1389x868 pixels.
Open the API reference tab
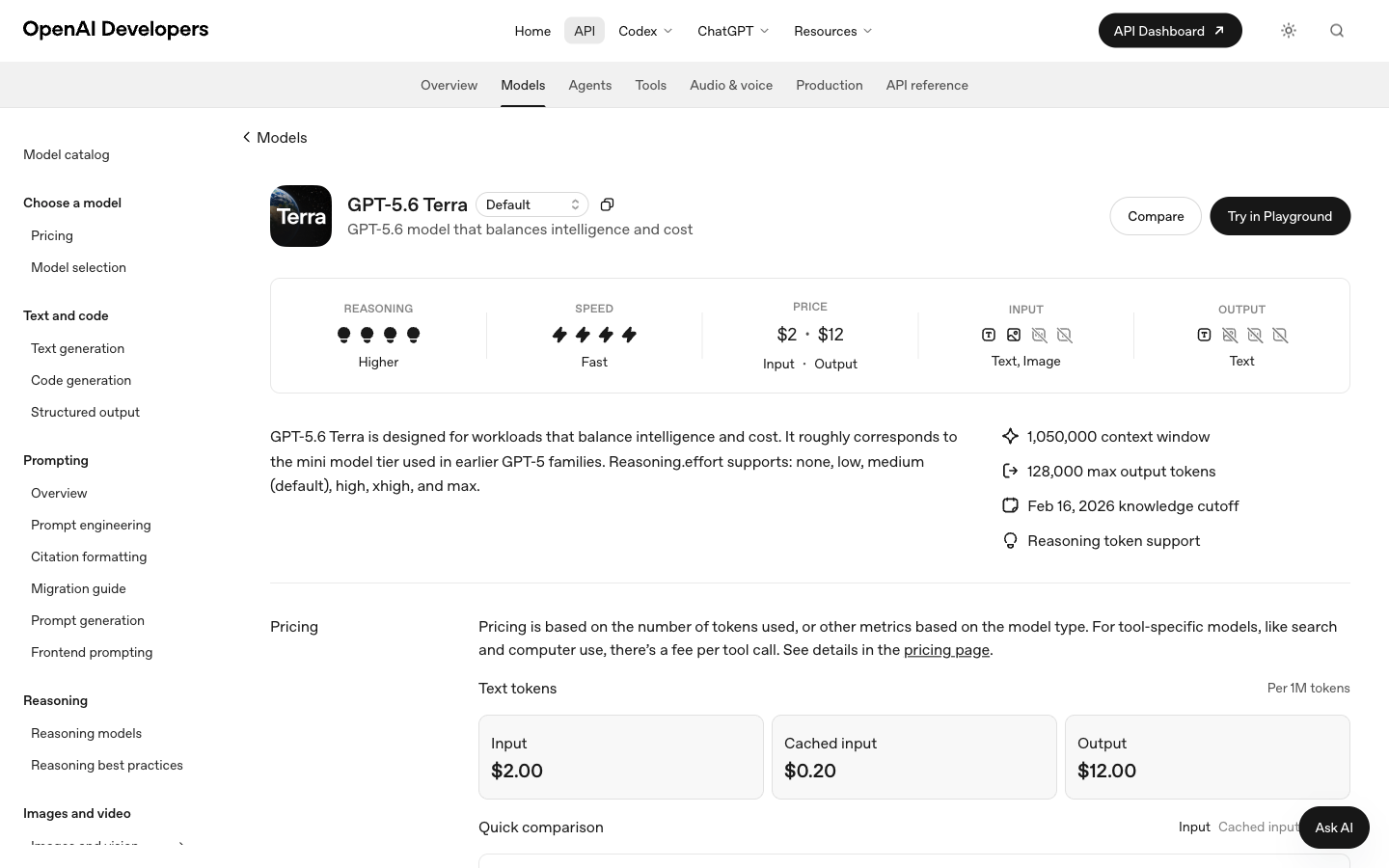(927, 85)
